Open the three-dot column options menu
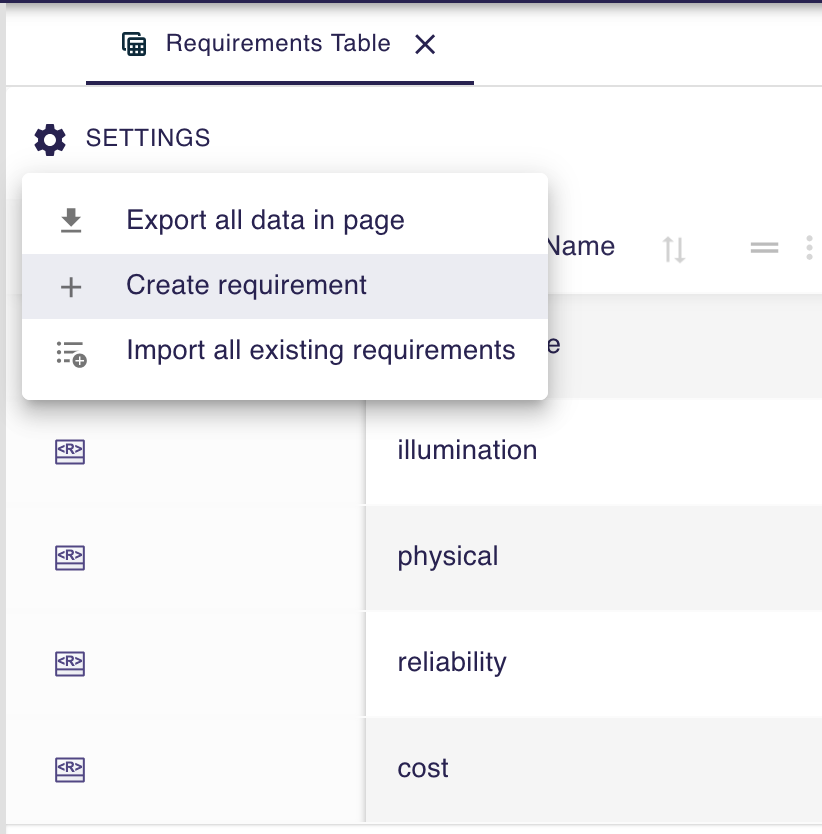This screenshot has width=822, height=834. [x=810, y=247]
